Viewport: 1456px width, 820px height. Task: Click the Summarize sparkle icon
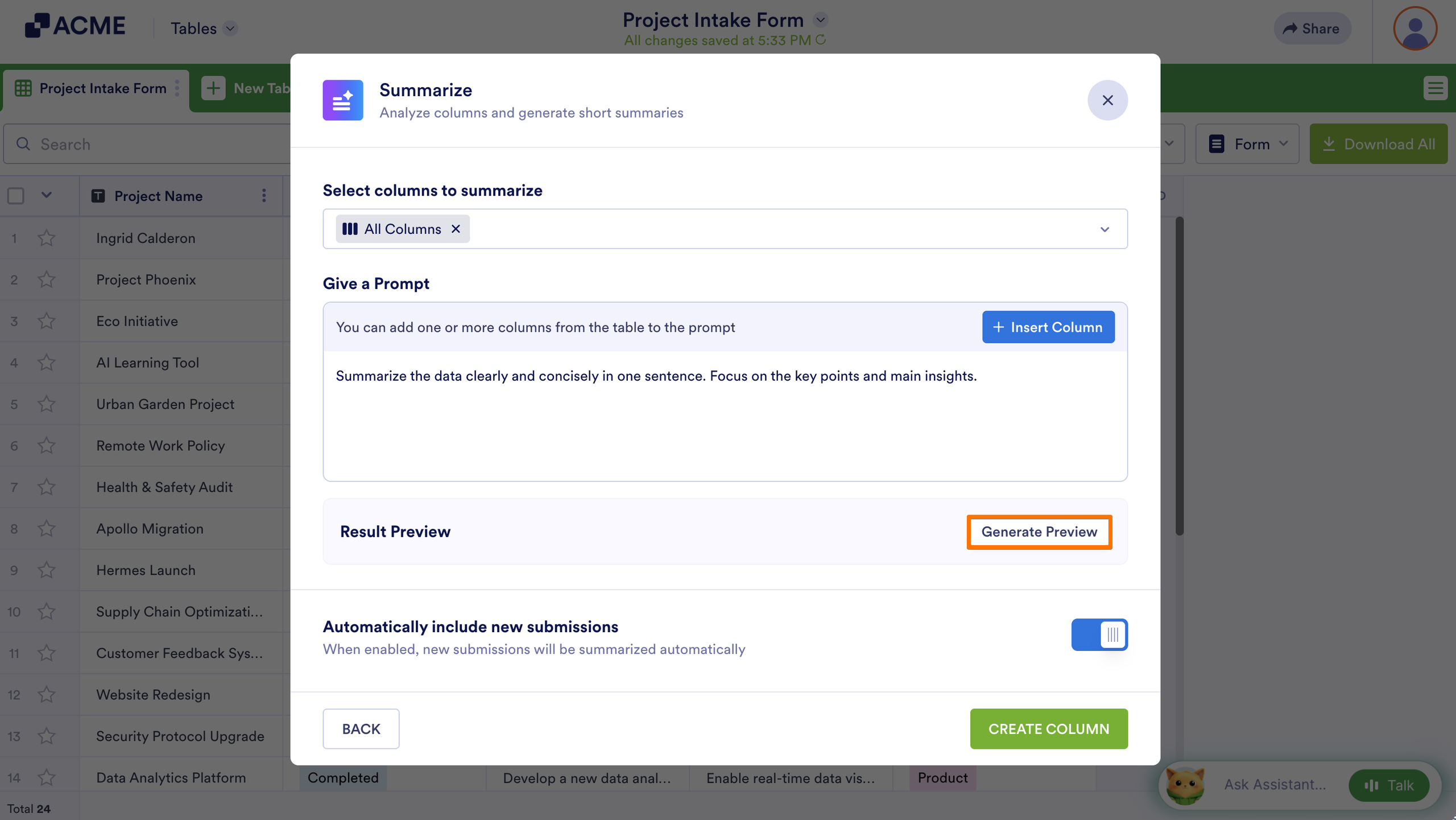[342, 100]
